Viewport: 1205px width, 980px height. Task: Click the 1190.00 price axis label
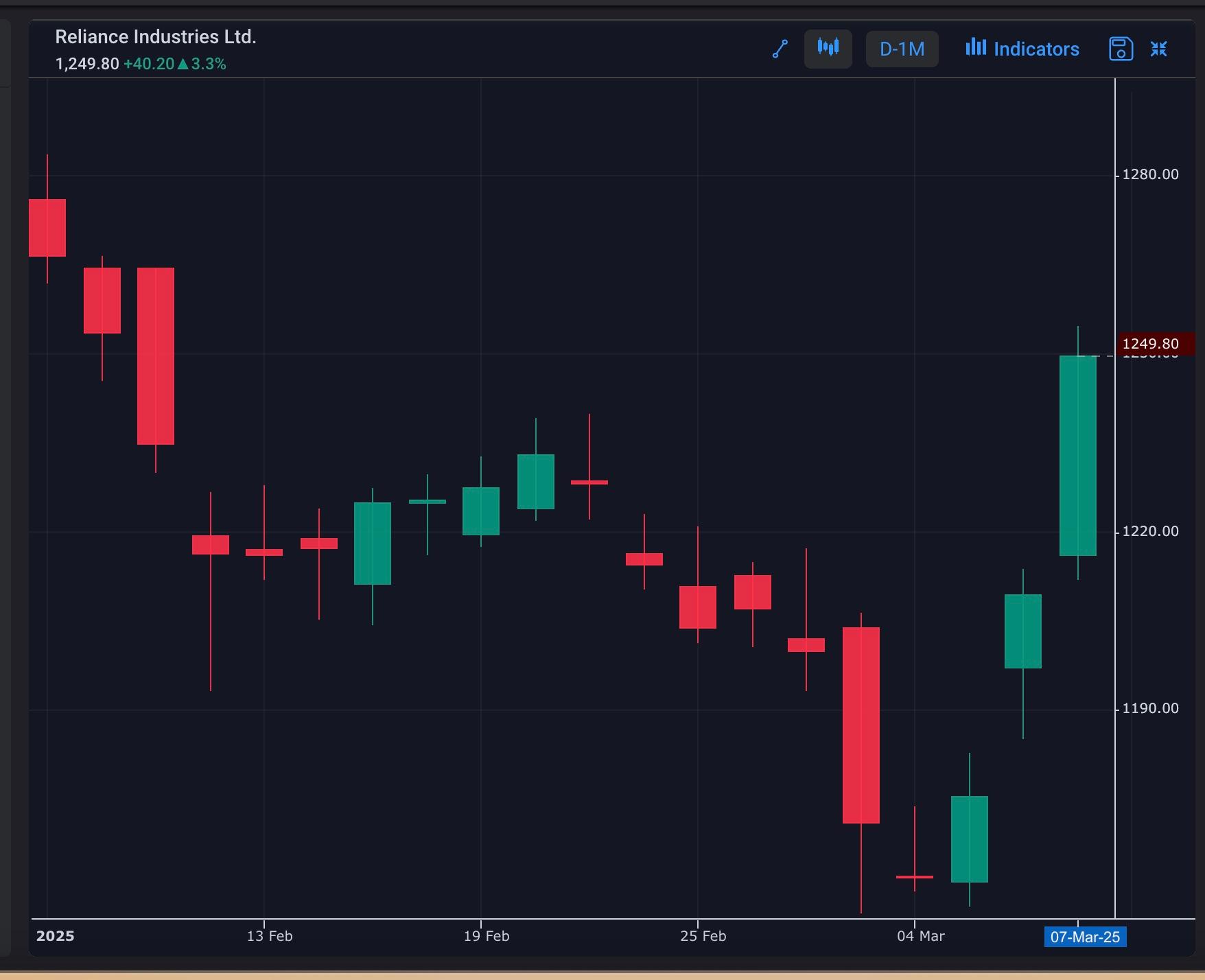click(1150, 708)
